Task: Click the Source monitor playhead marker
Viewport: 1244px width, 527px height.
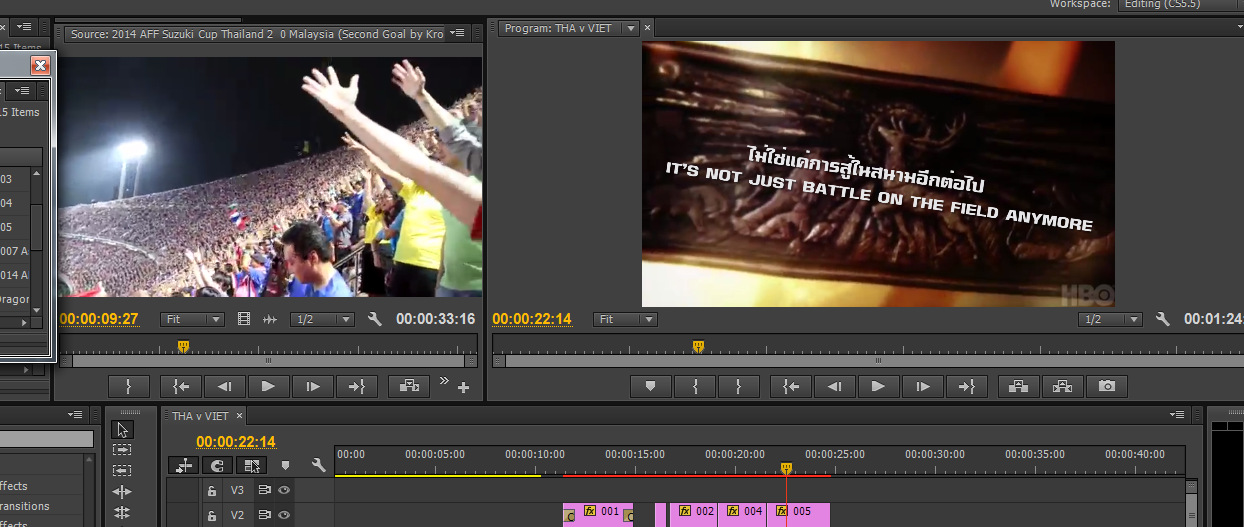Action: [183, 346]
